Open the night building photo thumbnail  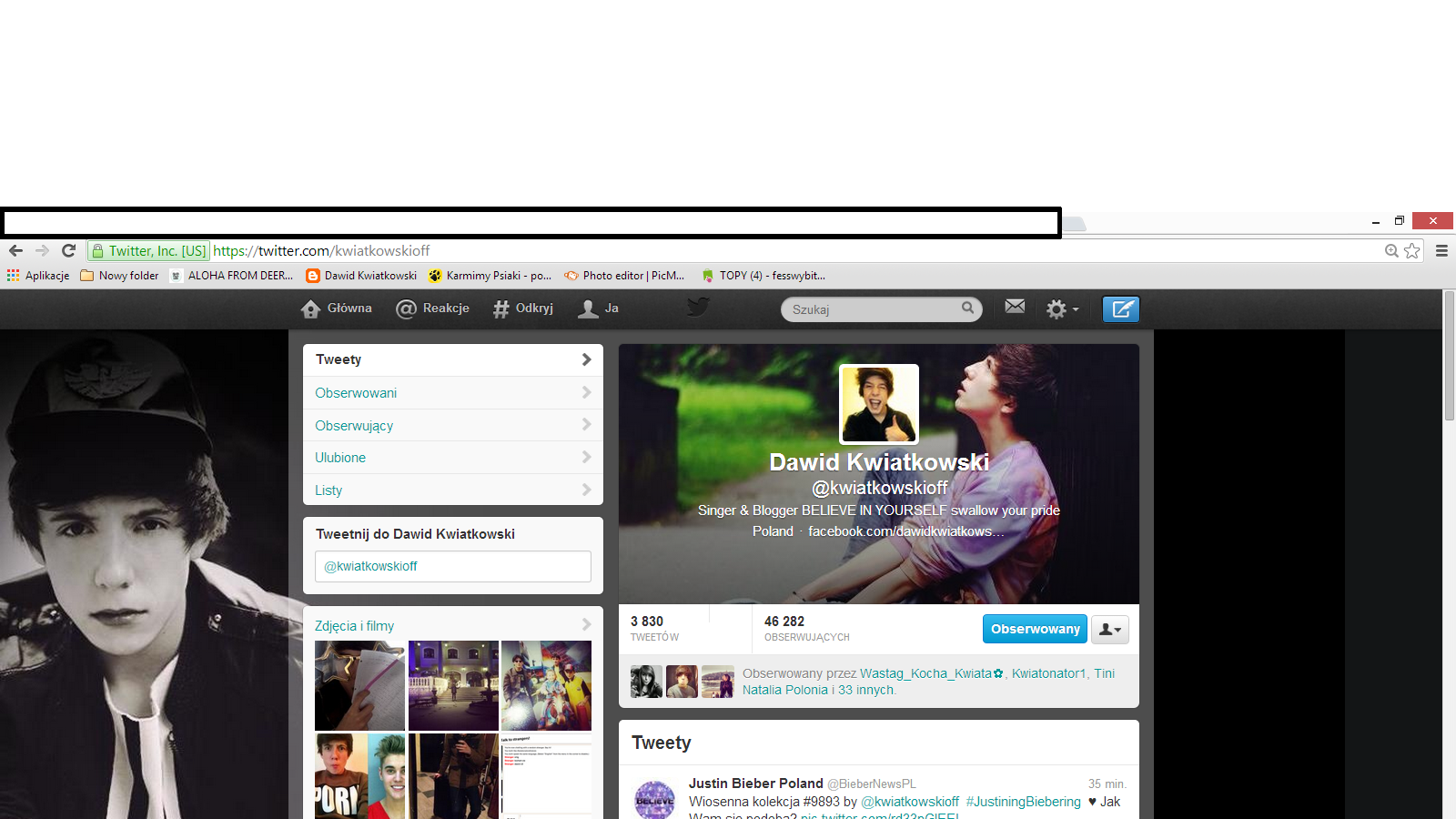(453, 685)
